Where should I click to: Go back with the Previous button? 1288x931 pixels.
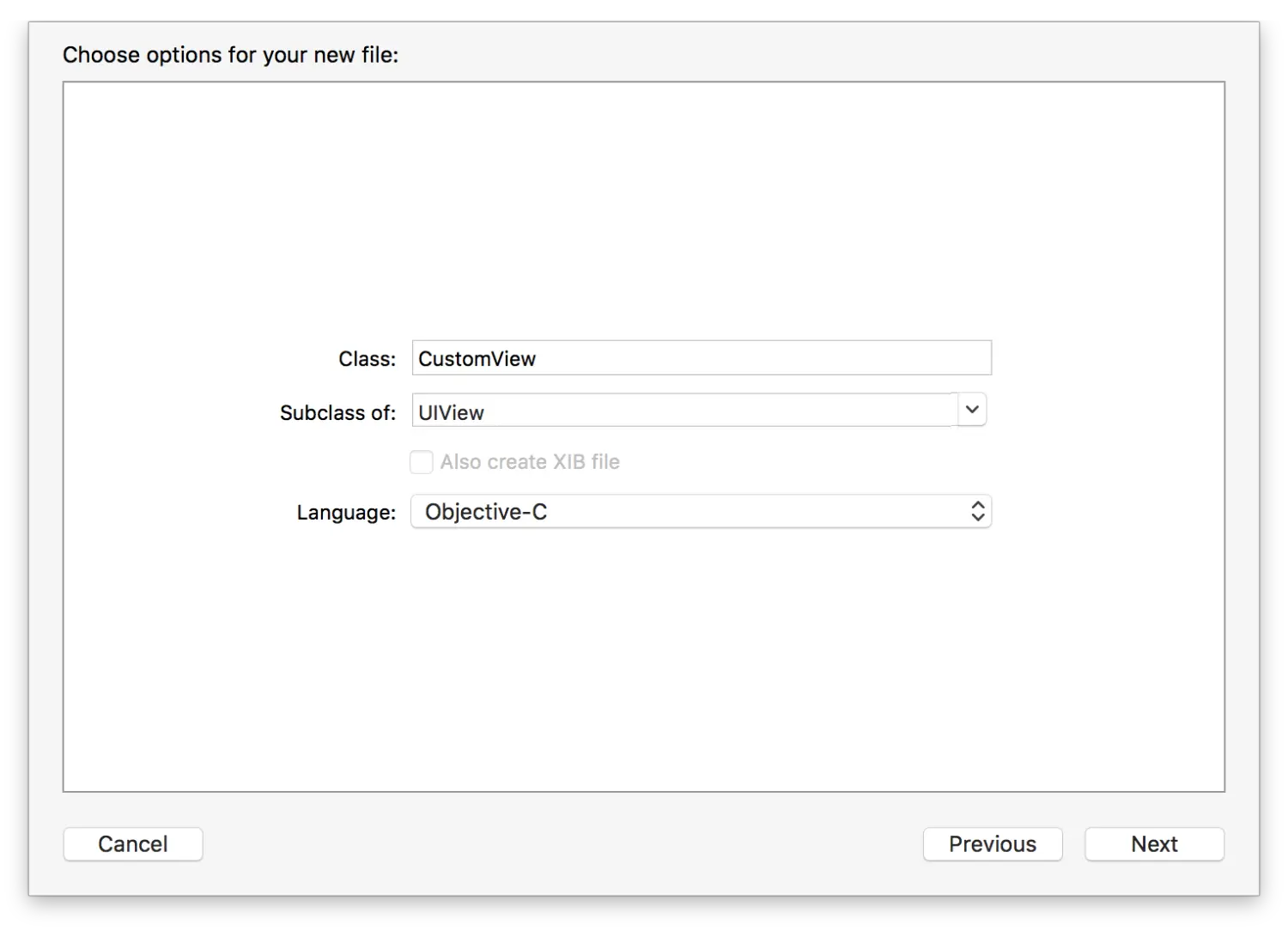[x=993, y=844]
